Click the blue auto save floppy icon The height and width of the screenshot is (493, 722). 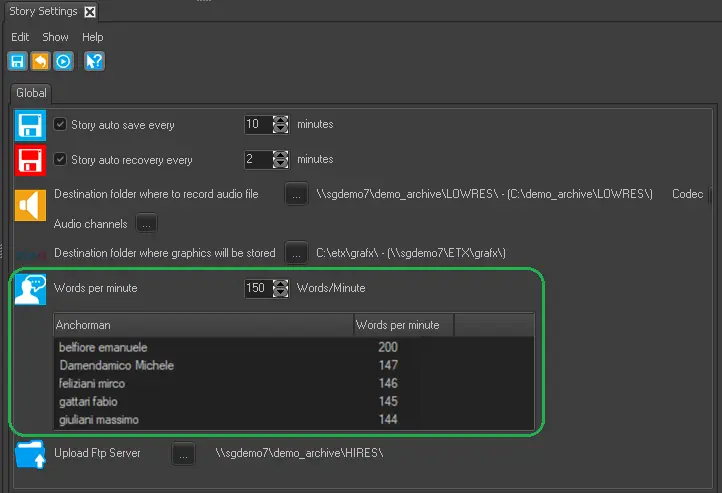point(30,127)
